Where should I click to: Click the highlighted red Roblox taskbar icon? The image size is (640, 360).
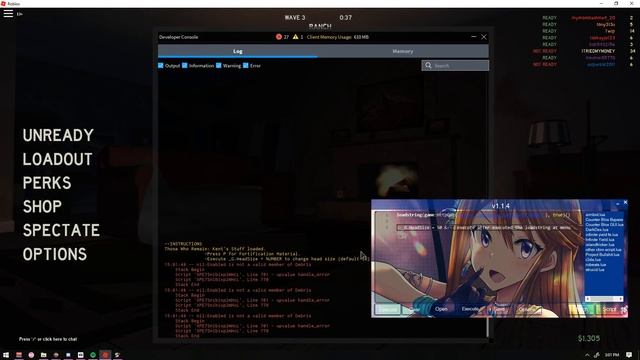point(105,355)
